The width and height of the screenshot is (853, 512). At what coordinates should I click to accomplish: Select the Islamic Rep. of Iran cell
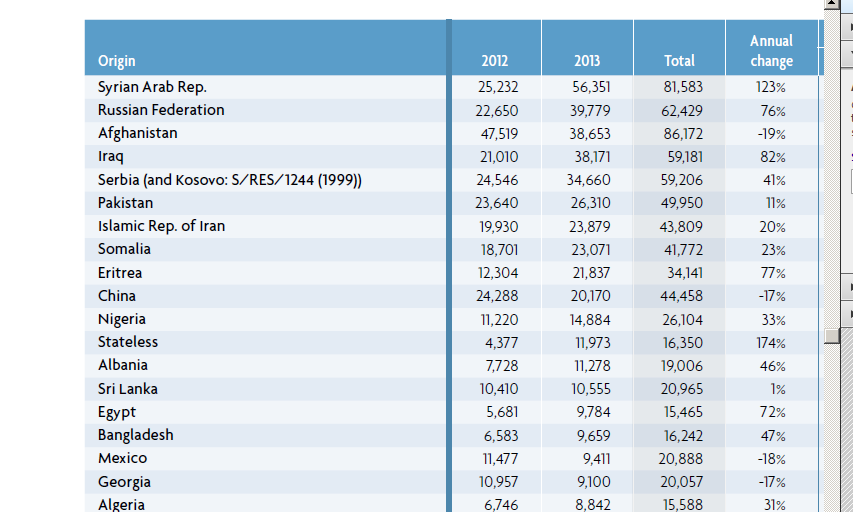coord(161,226)
